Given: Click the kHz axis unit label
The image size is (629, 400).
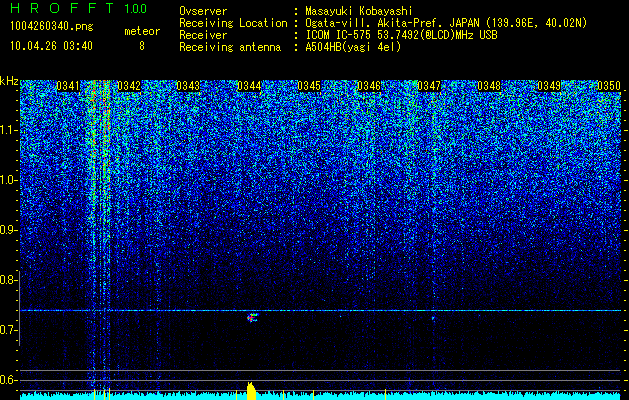Looking at the screenshot, I should pos(9,81).
